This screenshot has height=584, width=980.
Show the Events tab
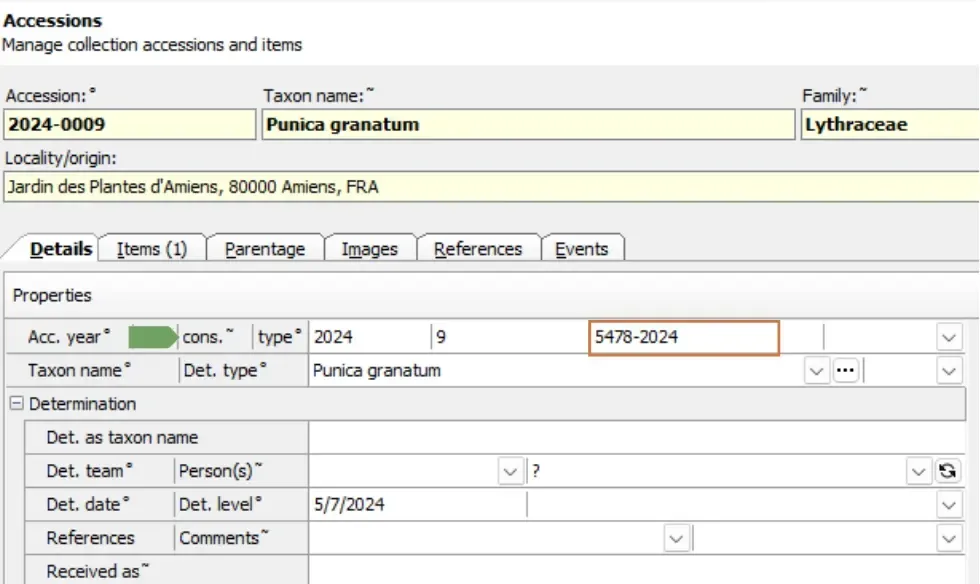581,249
